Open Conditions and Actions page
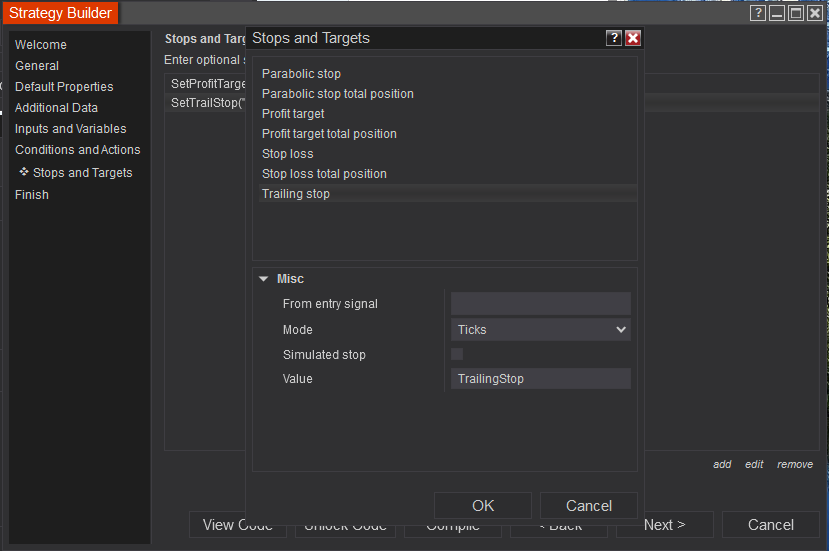Screen dimensions: 829x551 pyautogui.click(x=78, y=150)
